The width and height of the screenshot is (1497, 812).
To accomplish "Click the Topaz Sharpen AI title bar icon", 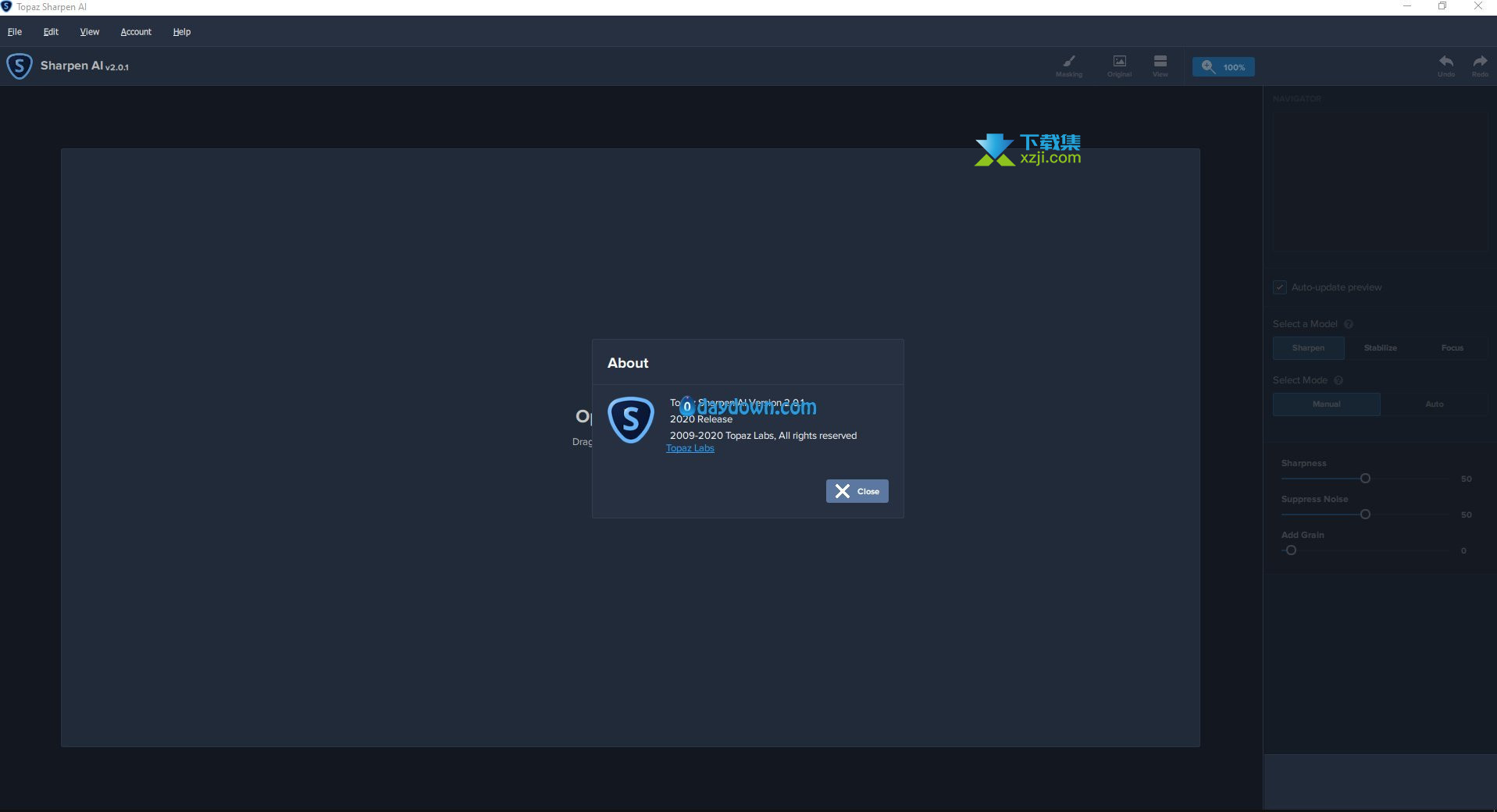I will tap(6, 6).
